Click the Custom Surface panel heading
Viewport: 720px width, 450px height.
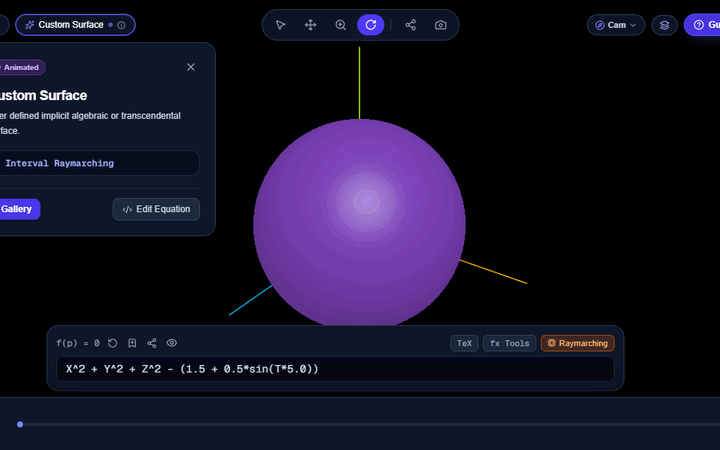[43, 96]
